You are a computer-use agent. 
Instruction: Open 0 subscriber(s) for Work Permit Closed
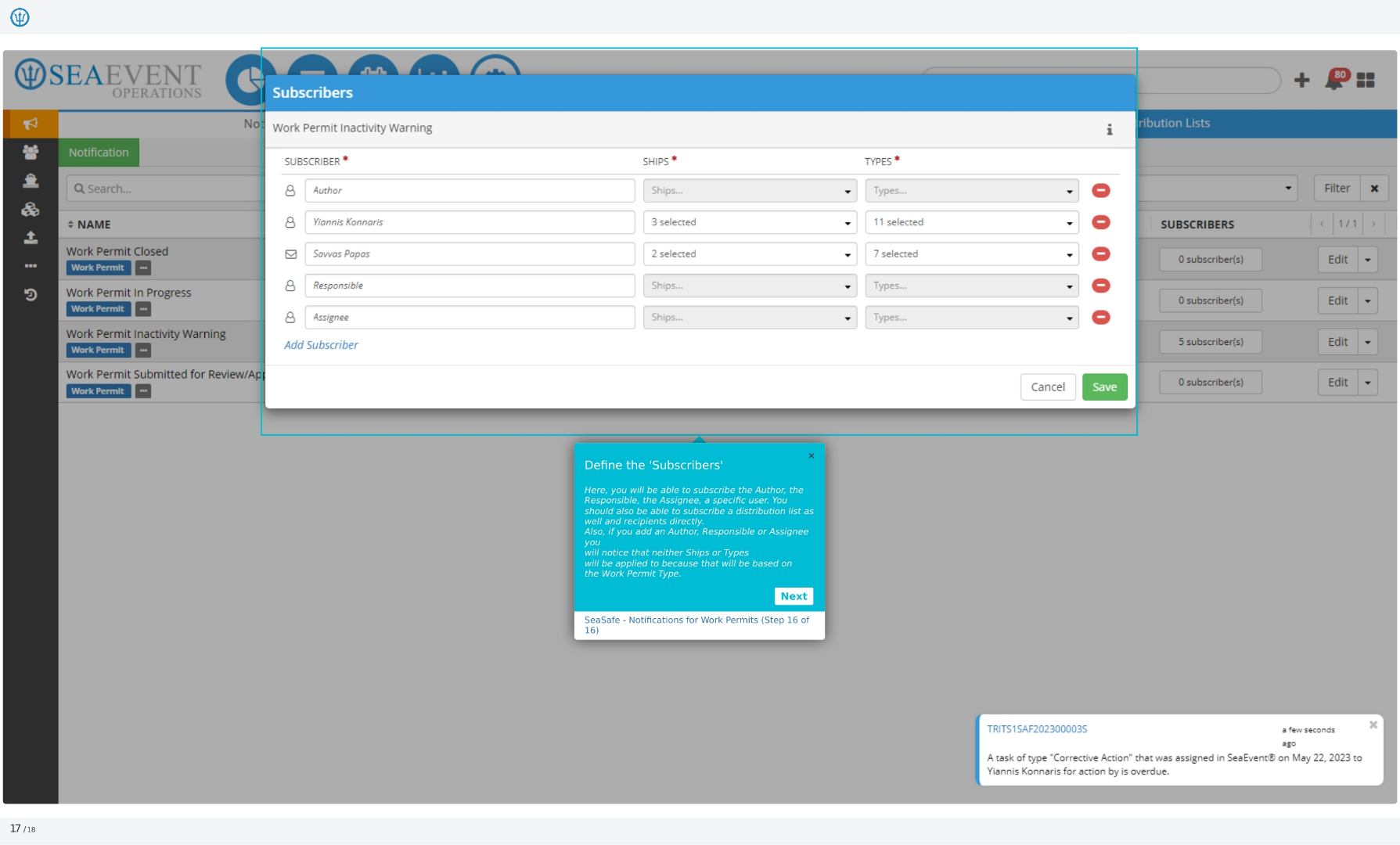click(1211, 260)
